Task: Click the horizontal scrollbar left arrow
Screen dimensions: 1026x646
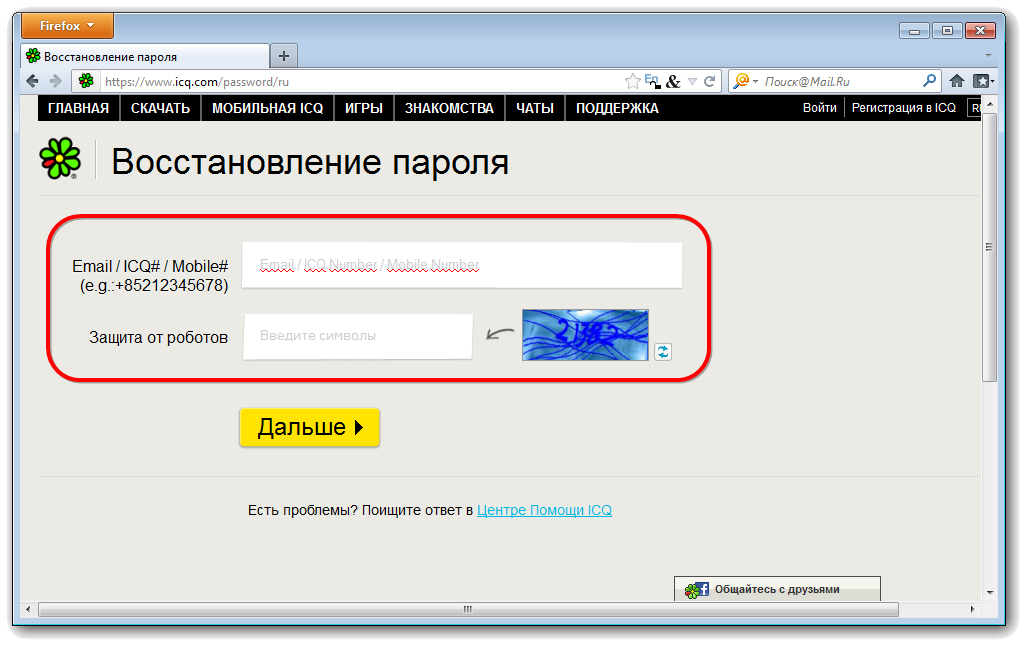Action: coord(27,609)
